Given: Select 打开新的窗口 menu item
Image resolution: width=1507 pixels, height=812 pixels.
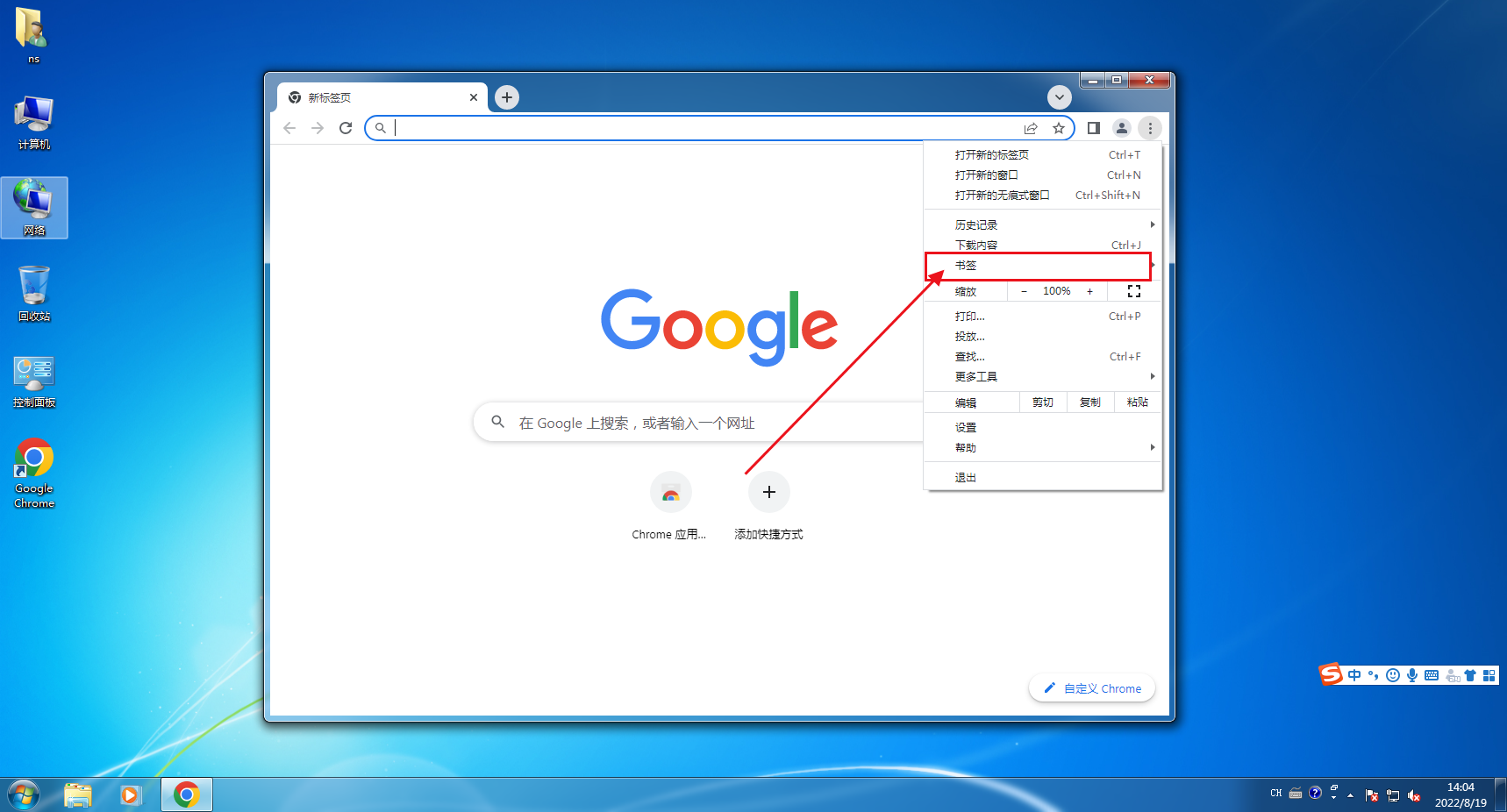Looking at the screenshot, I should pos(1043,175).
